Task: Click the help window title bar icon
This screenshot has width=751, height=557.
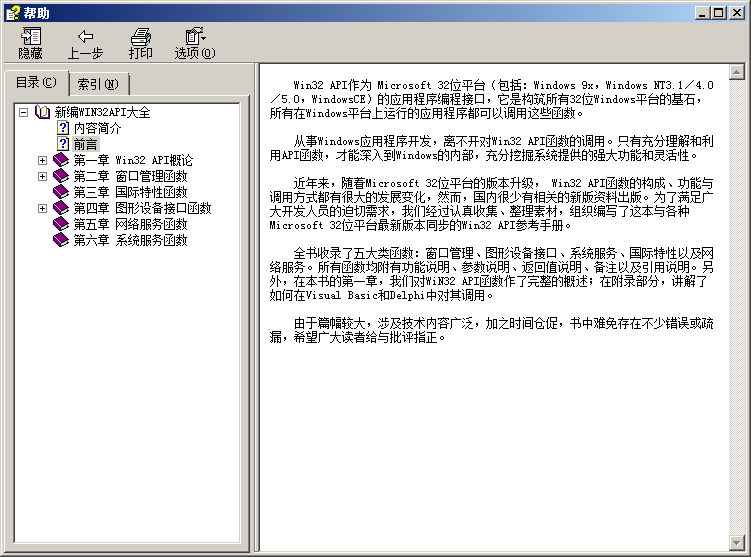Action: [x=13, y=13]
